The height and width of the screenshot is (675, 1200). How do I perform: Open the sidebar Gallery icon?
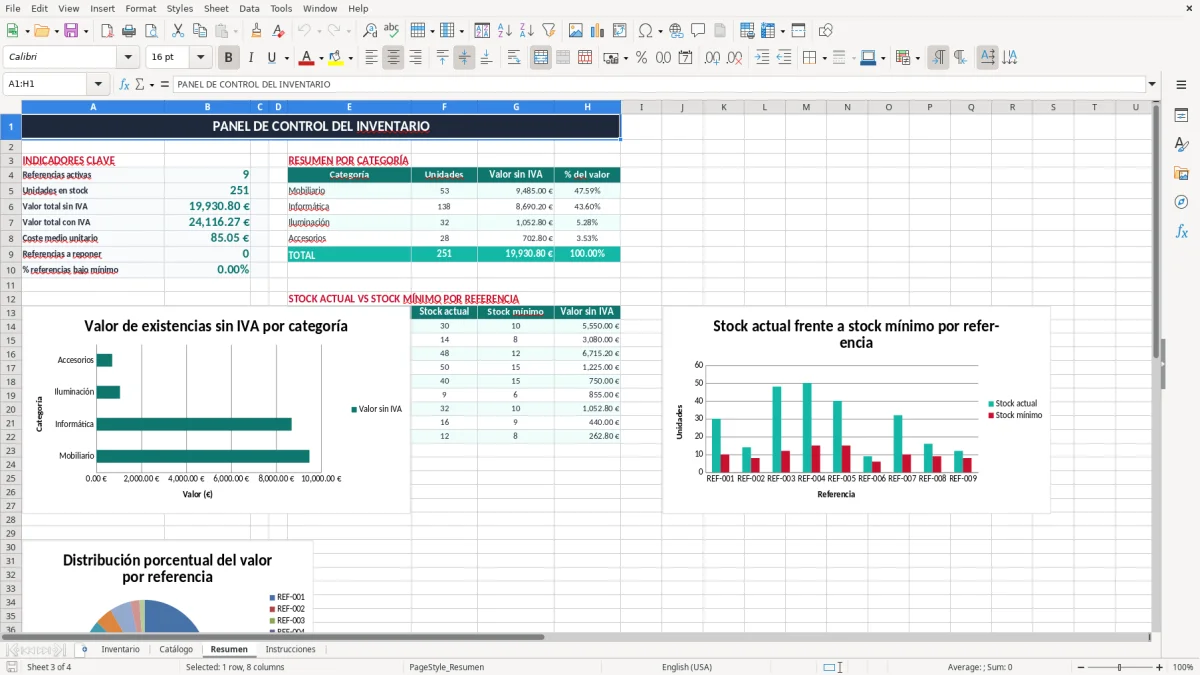(1181, 173)
